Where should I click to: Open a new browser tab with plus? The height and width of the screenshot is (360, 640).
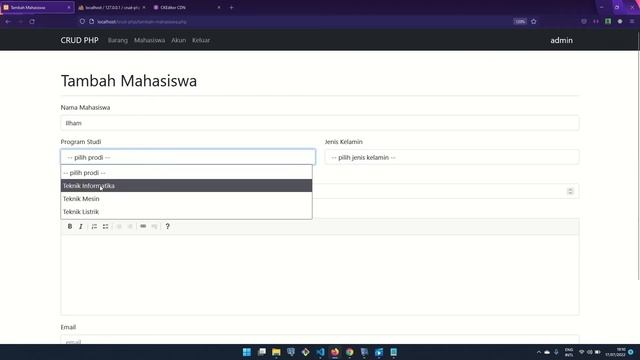pos(231,7)
